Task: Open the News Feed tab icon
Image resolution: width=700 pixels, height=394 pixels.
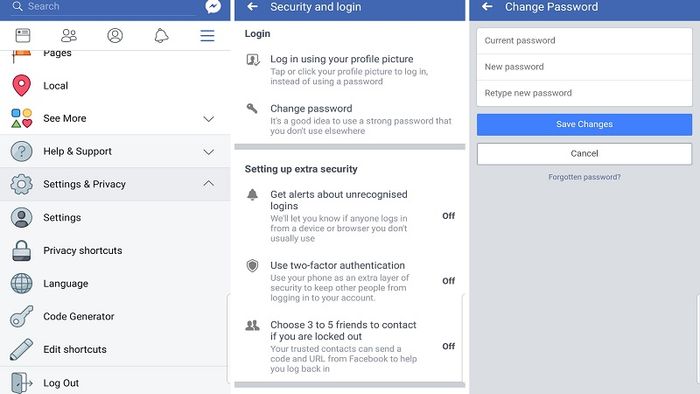Action: click(x=23, y=35)
